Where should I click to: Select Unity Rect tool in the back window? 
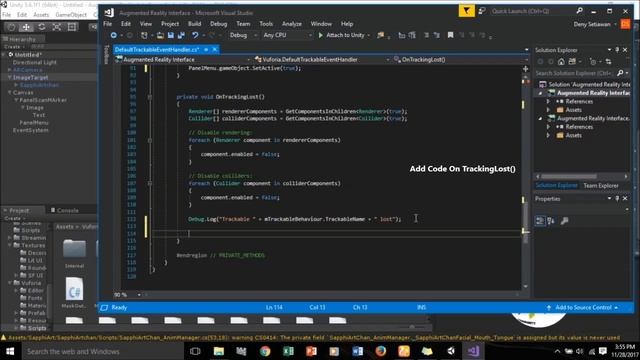[72, 27]
